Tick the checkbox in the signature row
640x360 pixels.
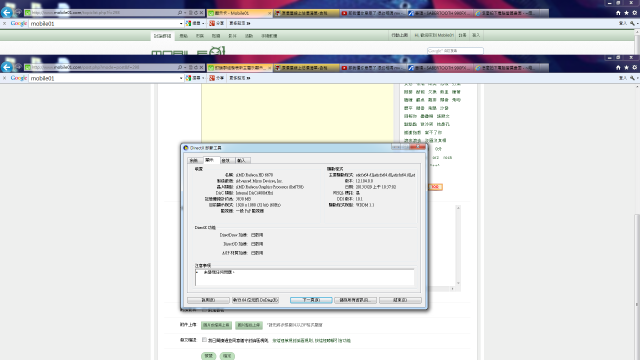click(x=204, y=340)
